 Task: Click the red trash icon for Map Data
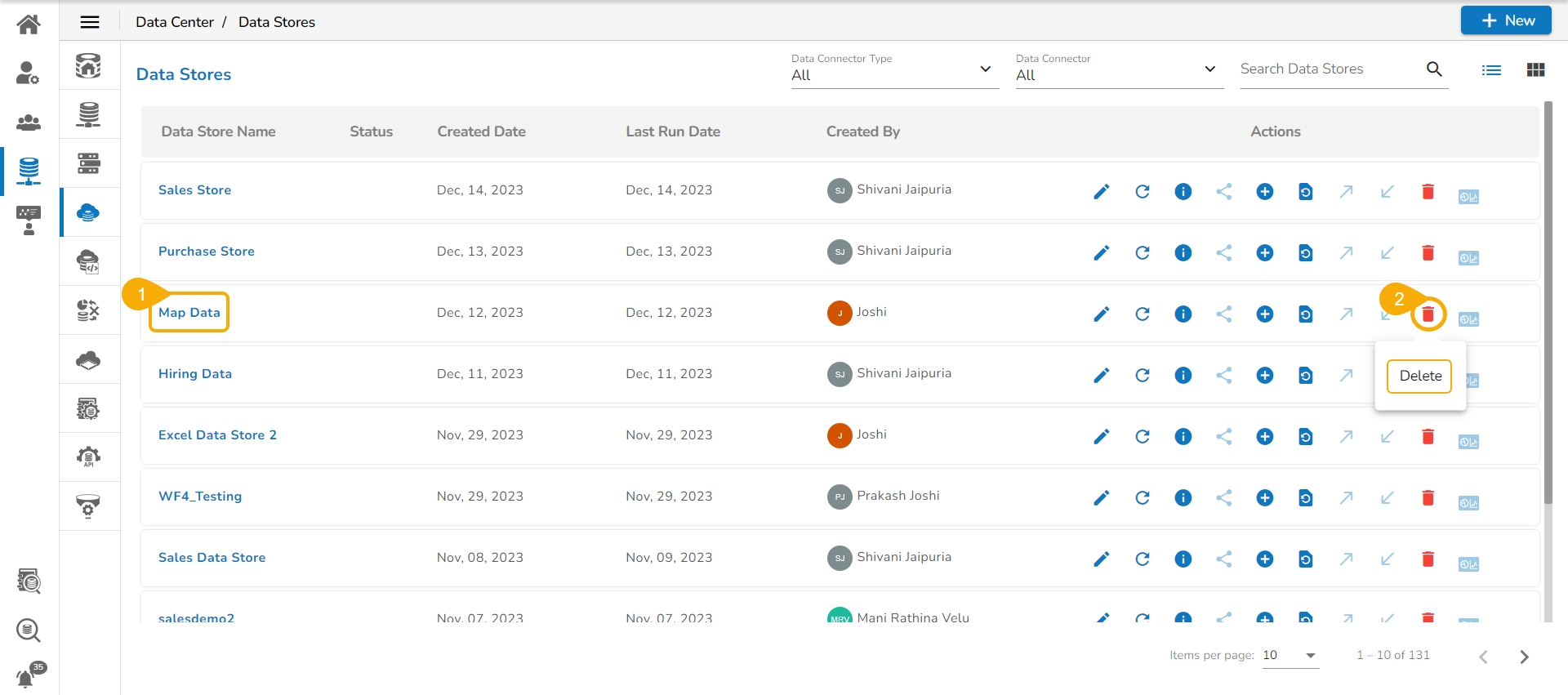1428,314
